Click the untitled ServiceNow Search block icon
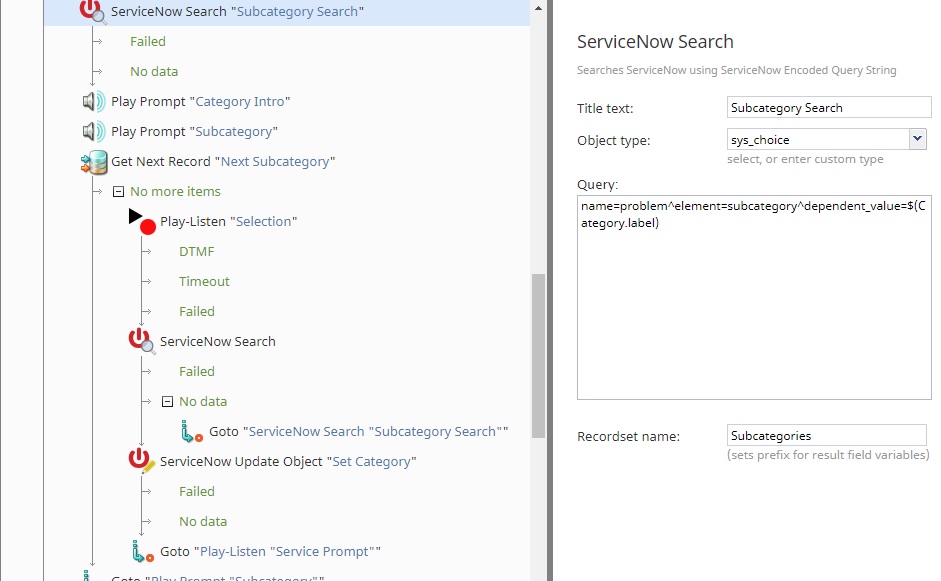 tap(142, 341)
